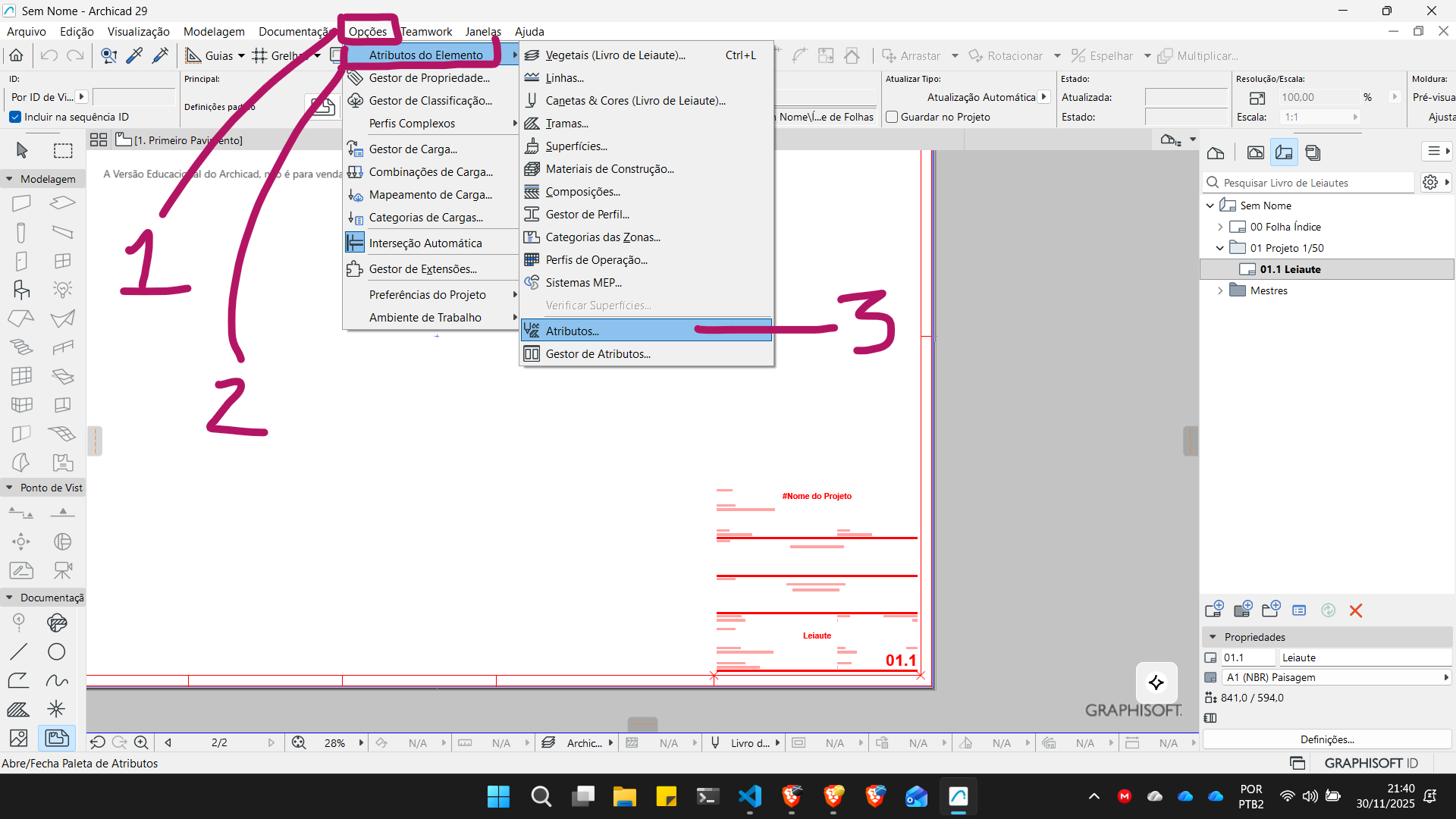Screen dimensions: 1456x819
Task: Click the Undo icon in toolbar
Action: (x=49, y=55)
